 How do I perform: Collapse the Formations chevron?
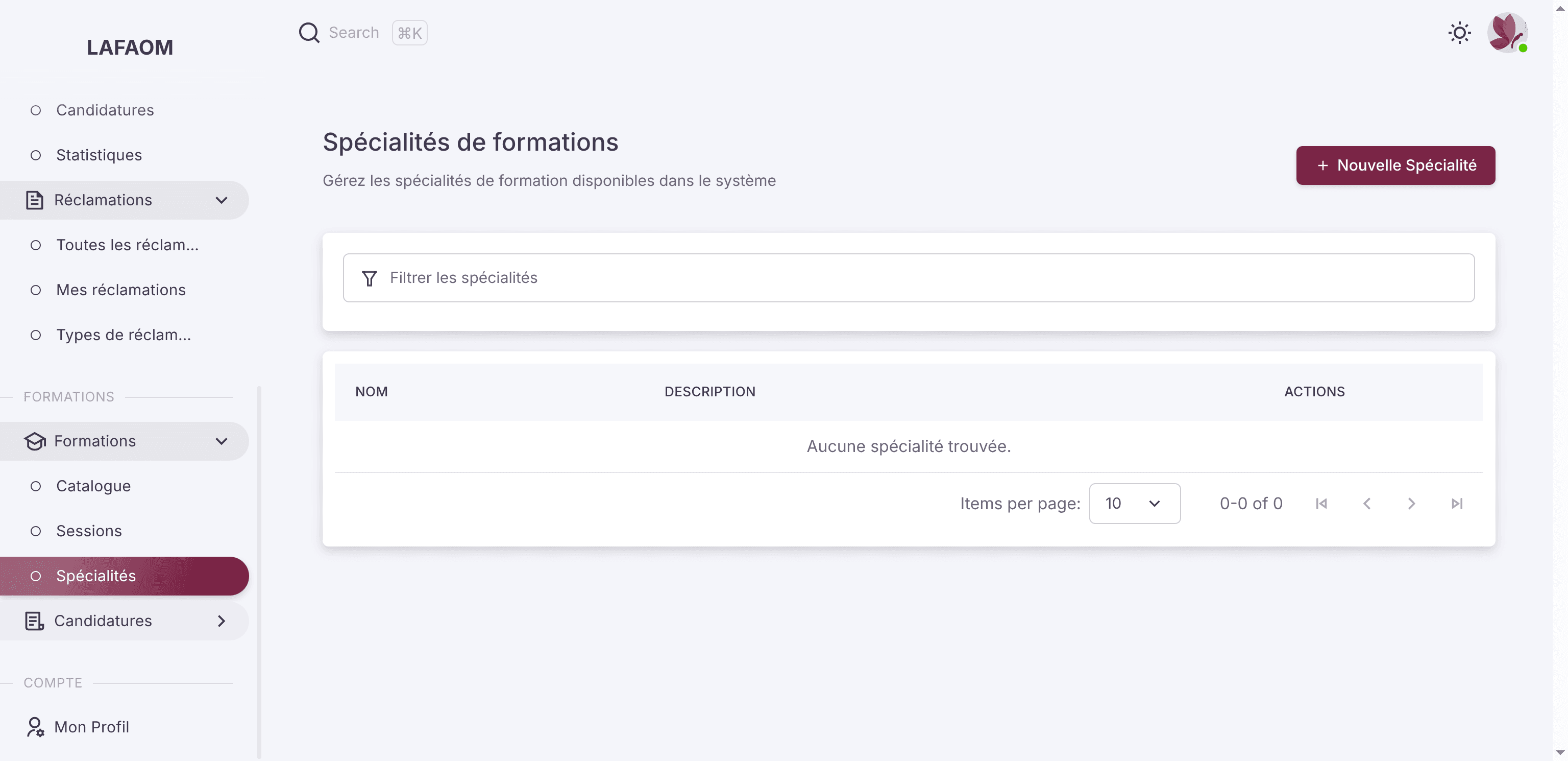(x=222, y=441)
